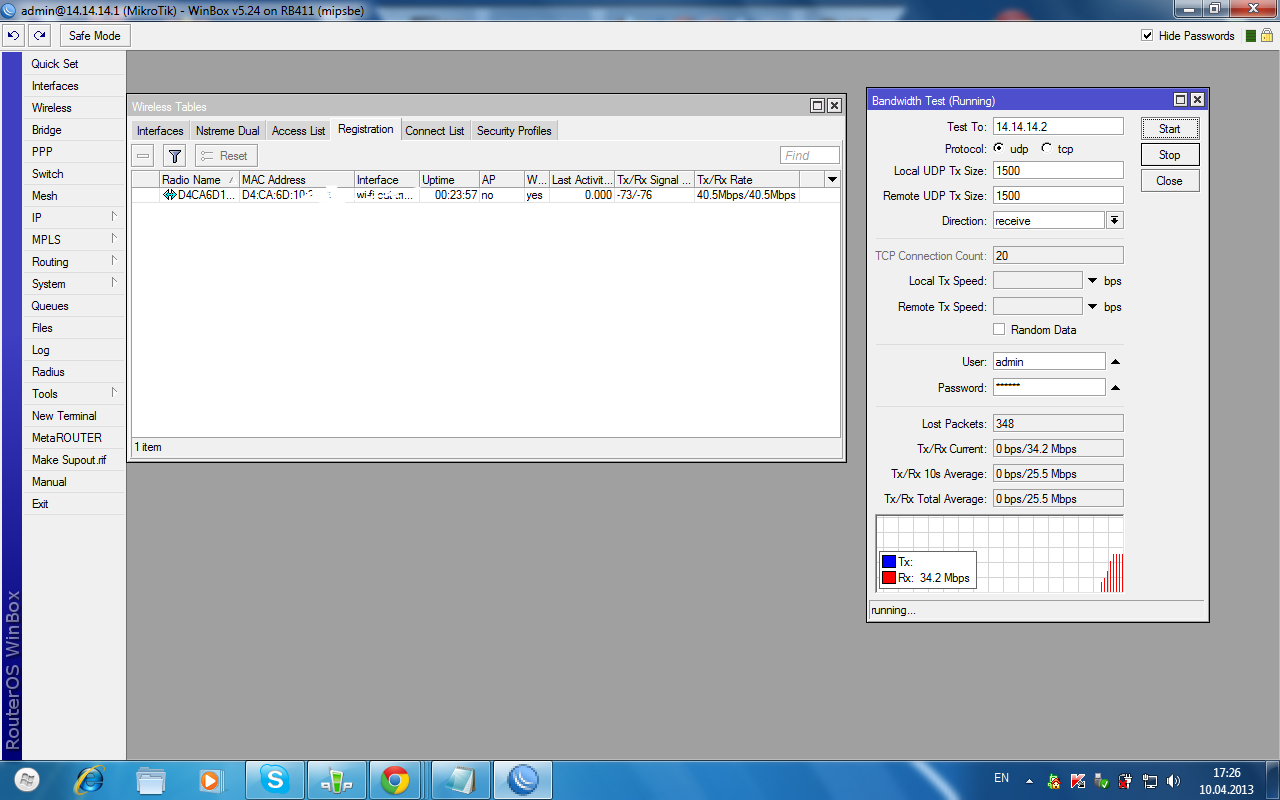Open the green network app on taskbar
Screen dimensions: 1280x800
pos(336,780)
